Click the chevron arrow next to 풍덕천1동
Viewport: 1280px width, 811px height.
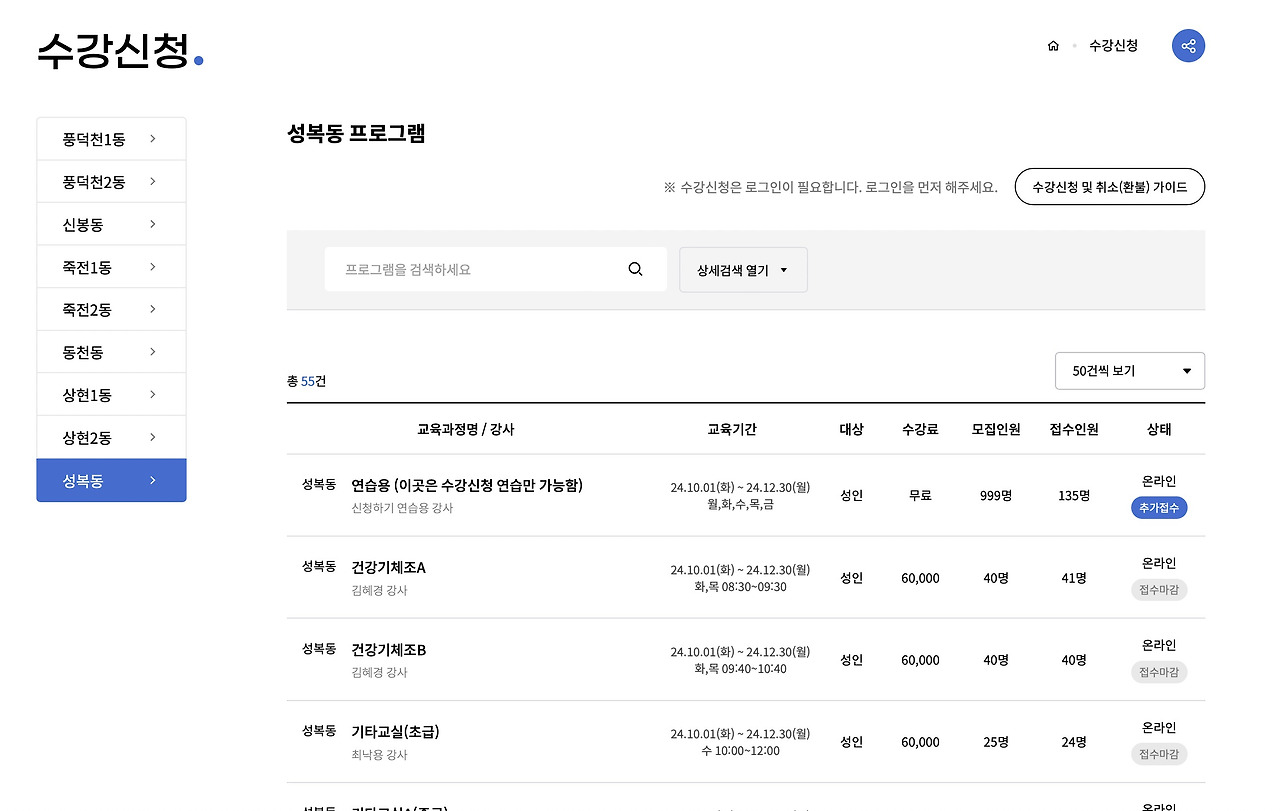(152, 138)
